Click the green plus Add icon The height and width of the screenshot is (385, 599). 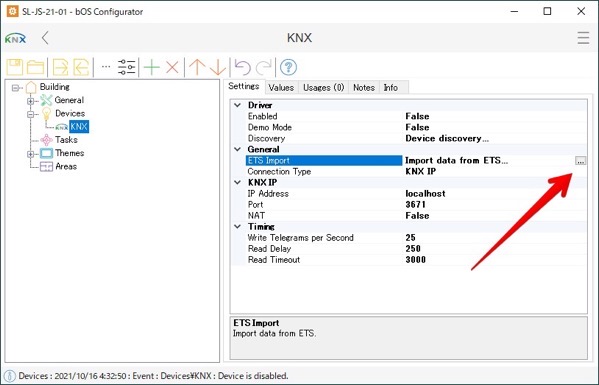pos(152,67)
